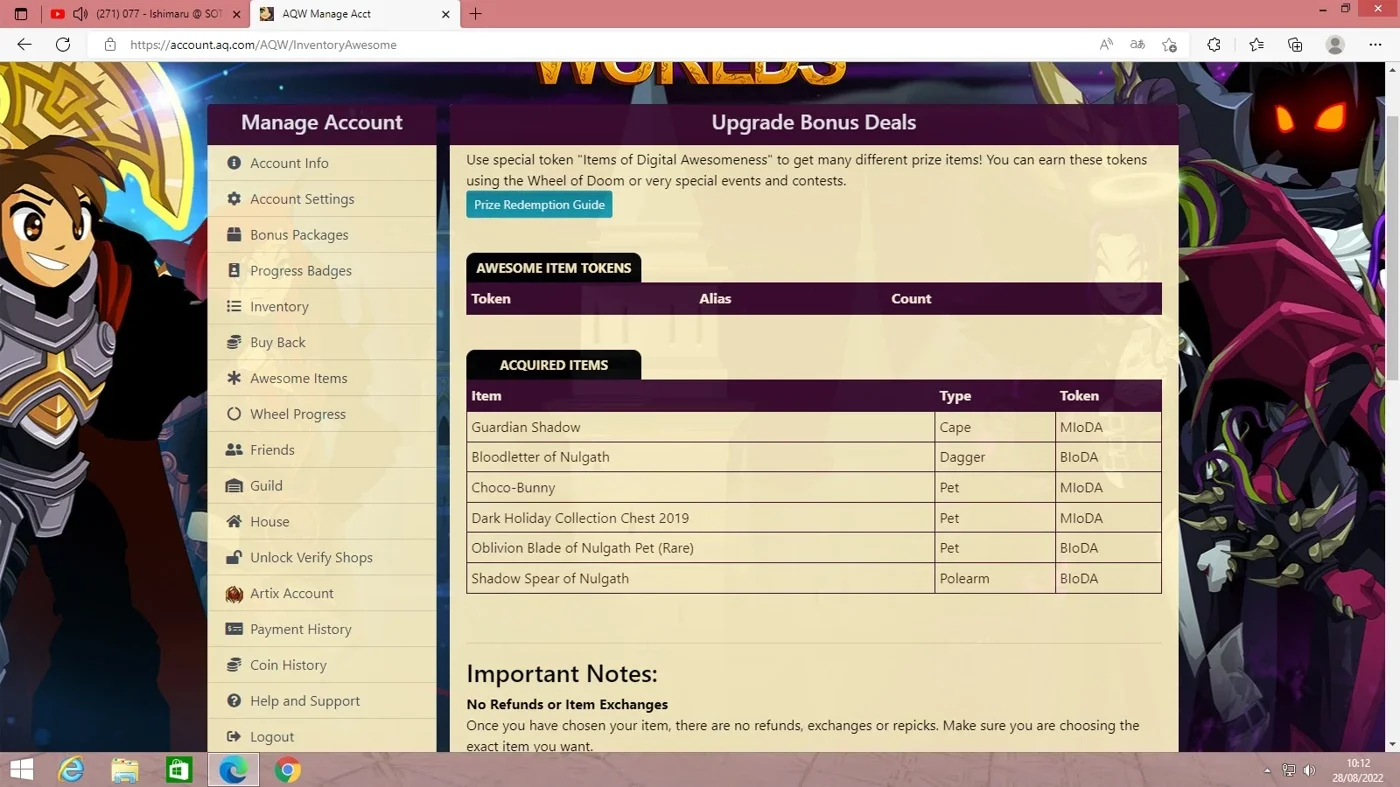Click the page vertical scrollbar
1400x787 pixels.
point(1393,225)
